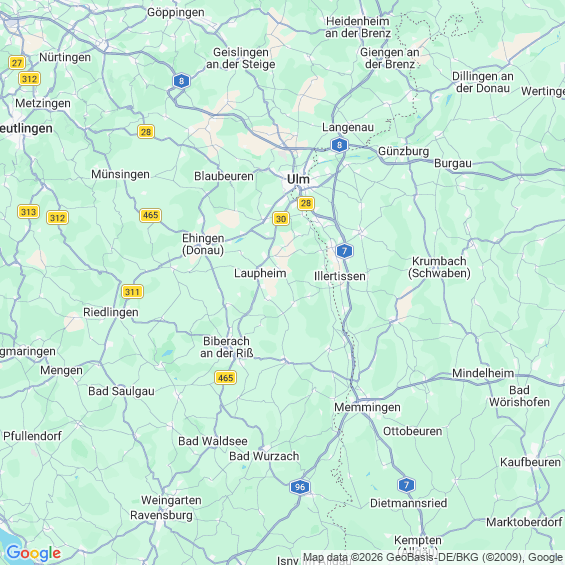Select the Krumbach (Schwaben) label
Image resolution: width=565 pixels, height=565 pixels.
439,267
